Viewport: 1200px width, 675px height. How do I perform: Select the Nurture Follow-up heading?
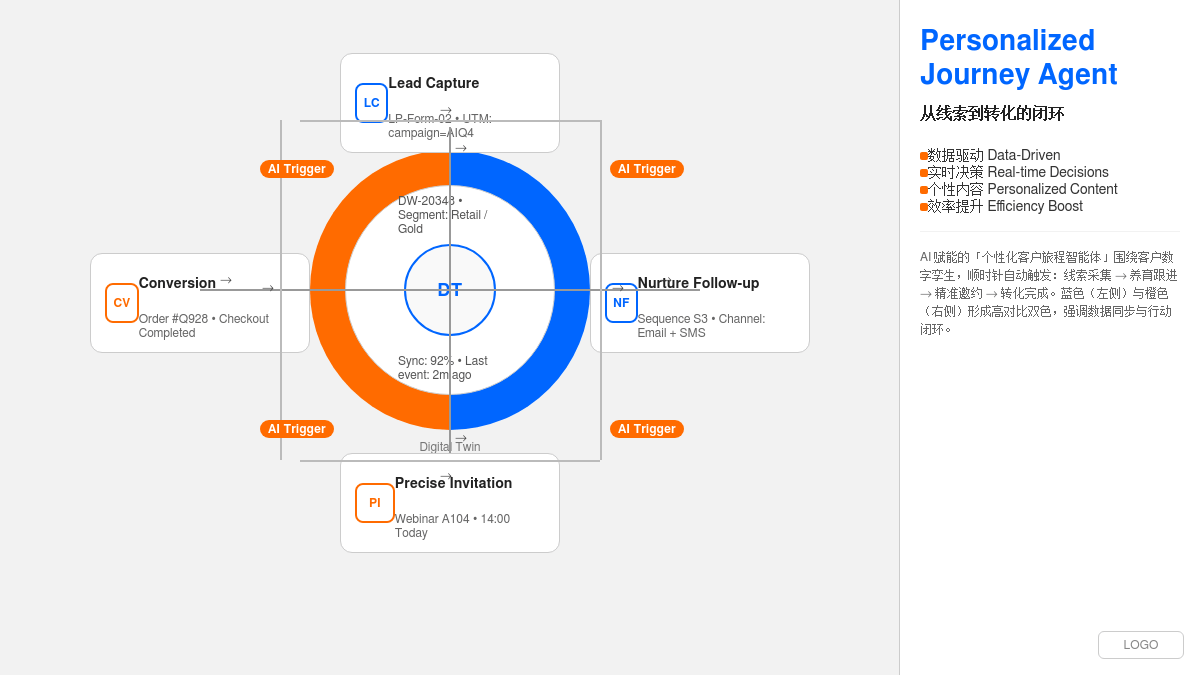click(698, 283)
